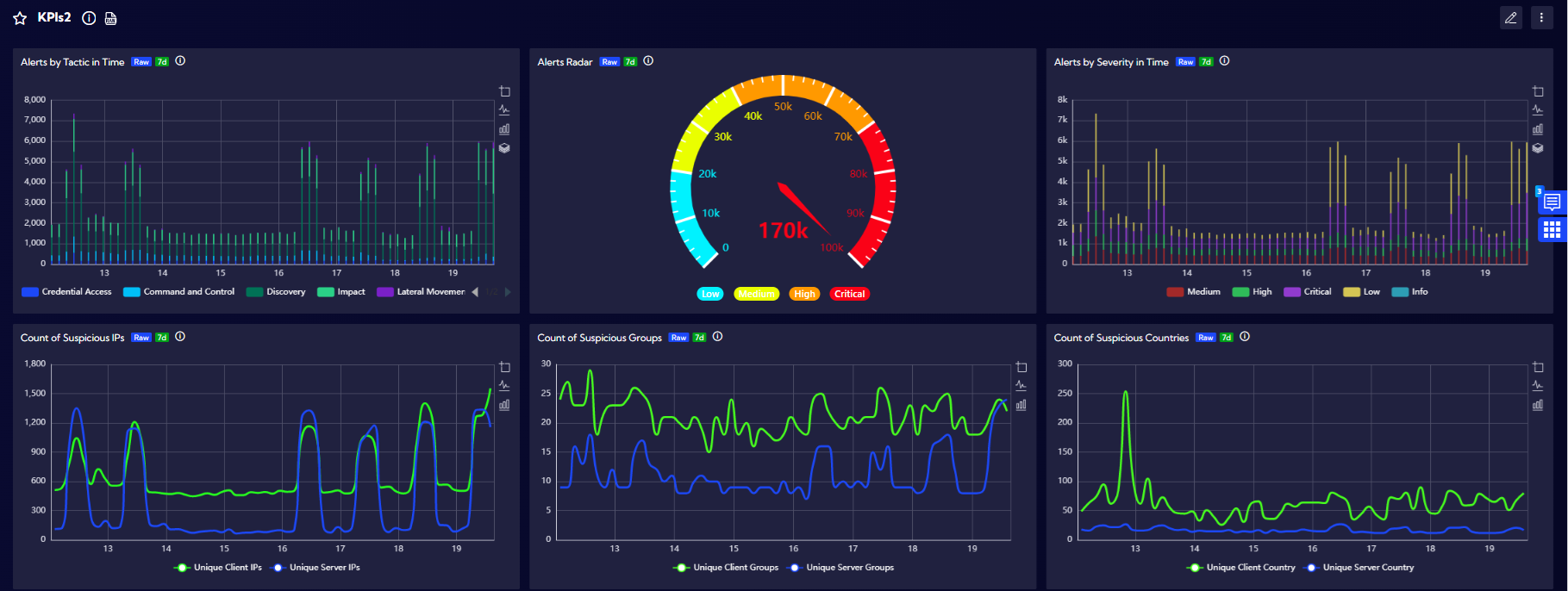Click the Raw tag on Alerts Radar
Screen dimensions: 1568x591
tap(609, 62)
